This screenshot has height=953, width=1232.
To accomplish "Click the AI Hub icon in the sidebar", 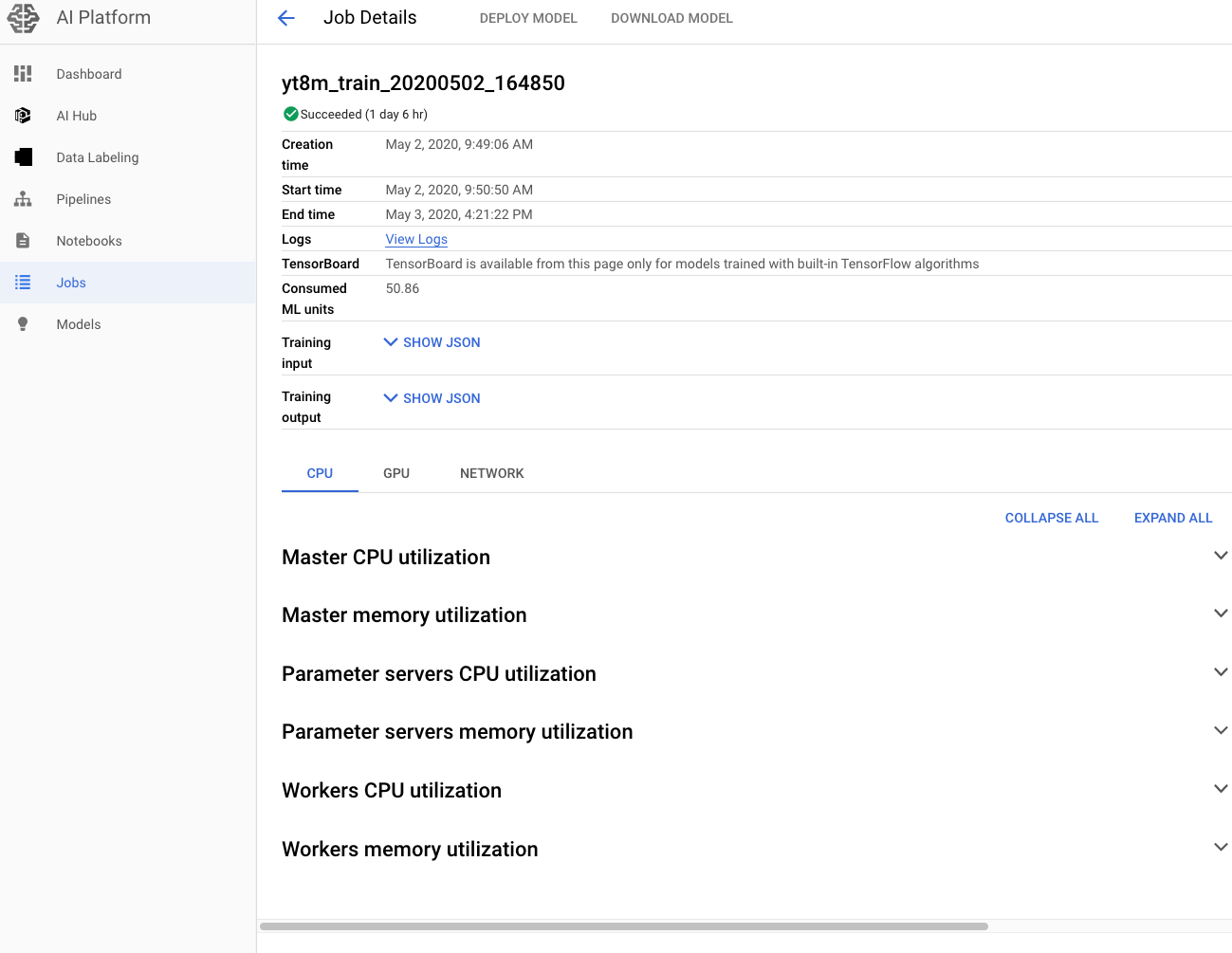I will click(23, 116).
